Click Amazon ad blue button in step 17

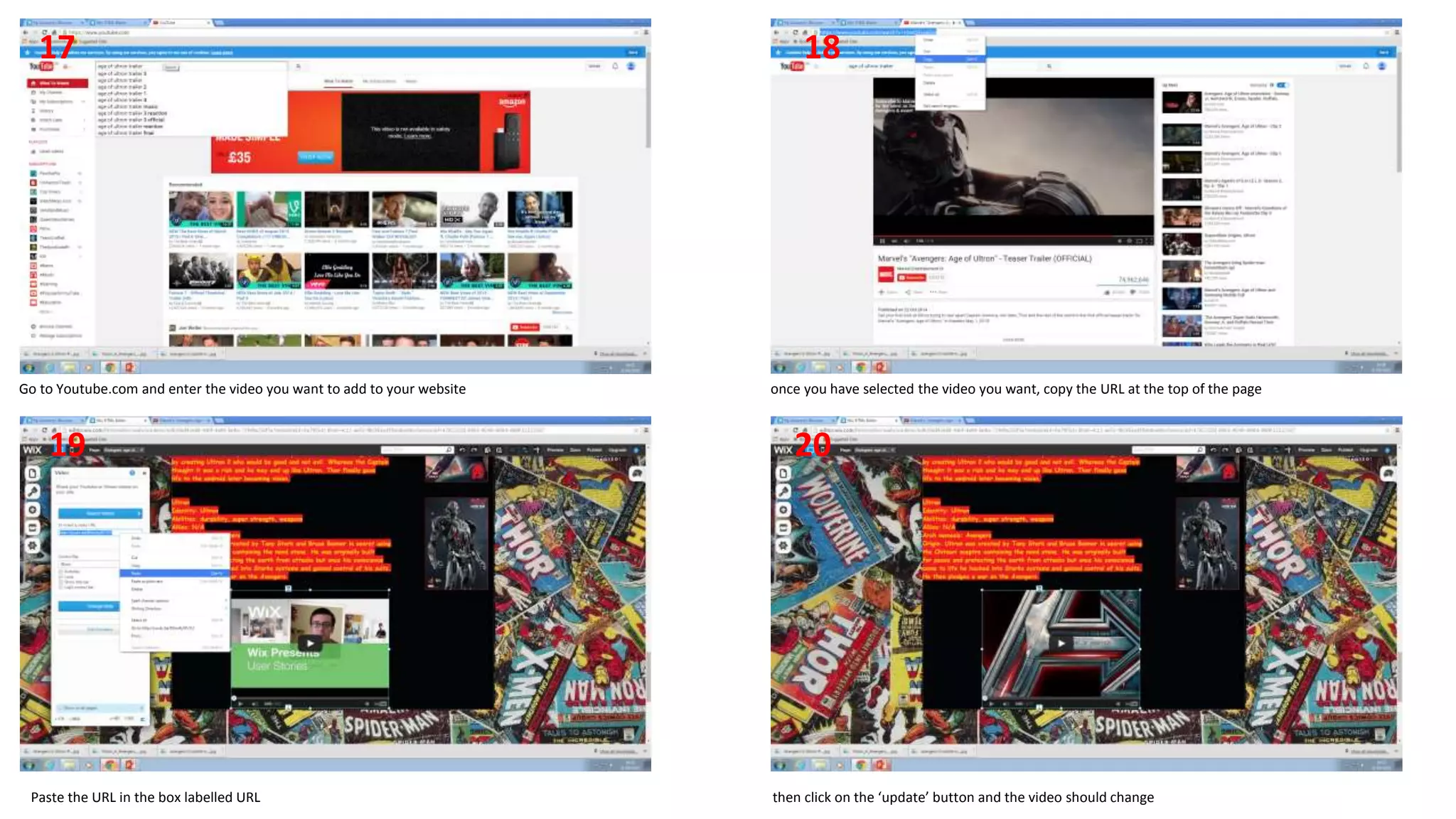(x=316, y=156)
